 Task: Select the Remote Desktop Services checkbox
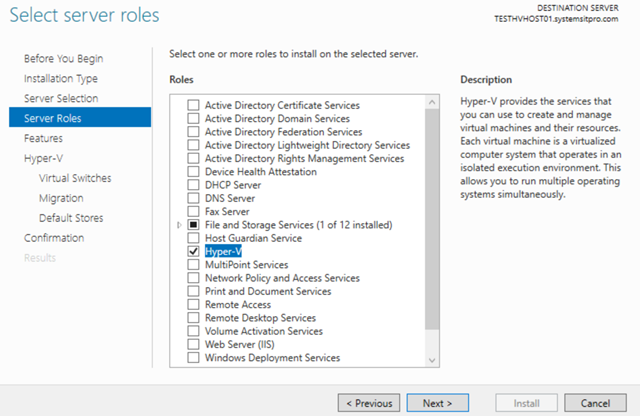193,318
